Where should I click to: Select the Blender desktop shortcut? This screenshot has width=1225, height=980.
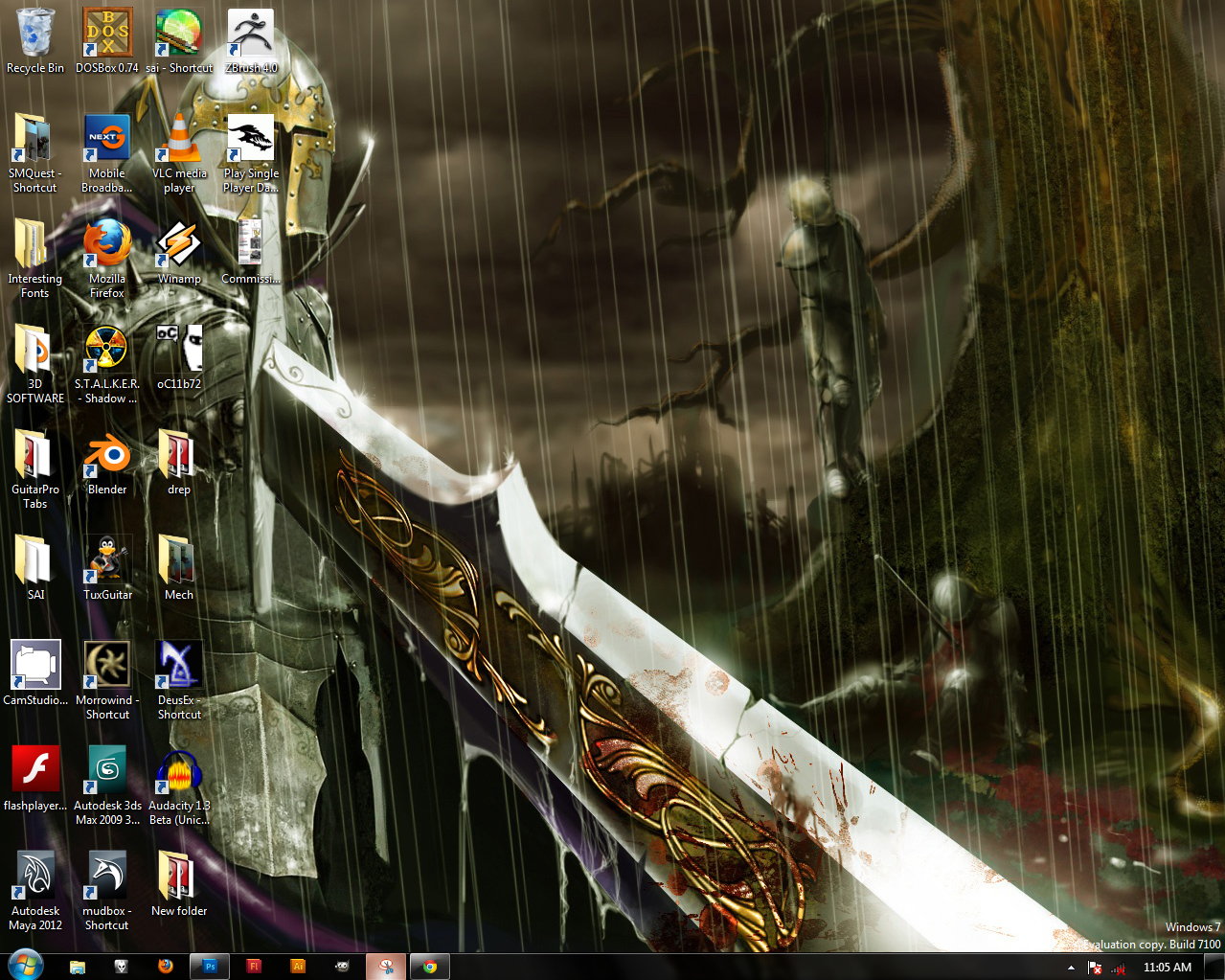(107, 457)
